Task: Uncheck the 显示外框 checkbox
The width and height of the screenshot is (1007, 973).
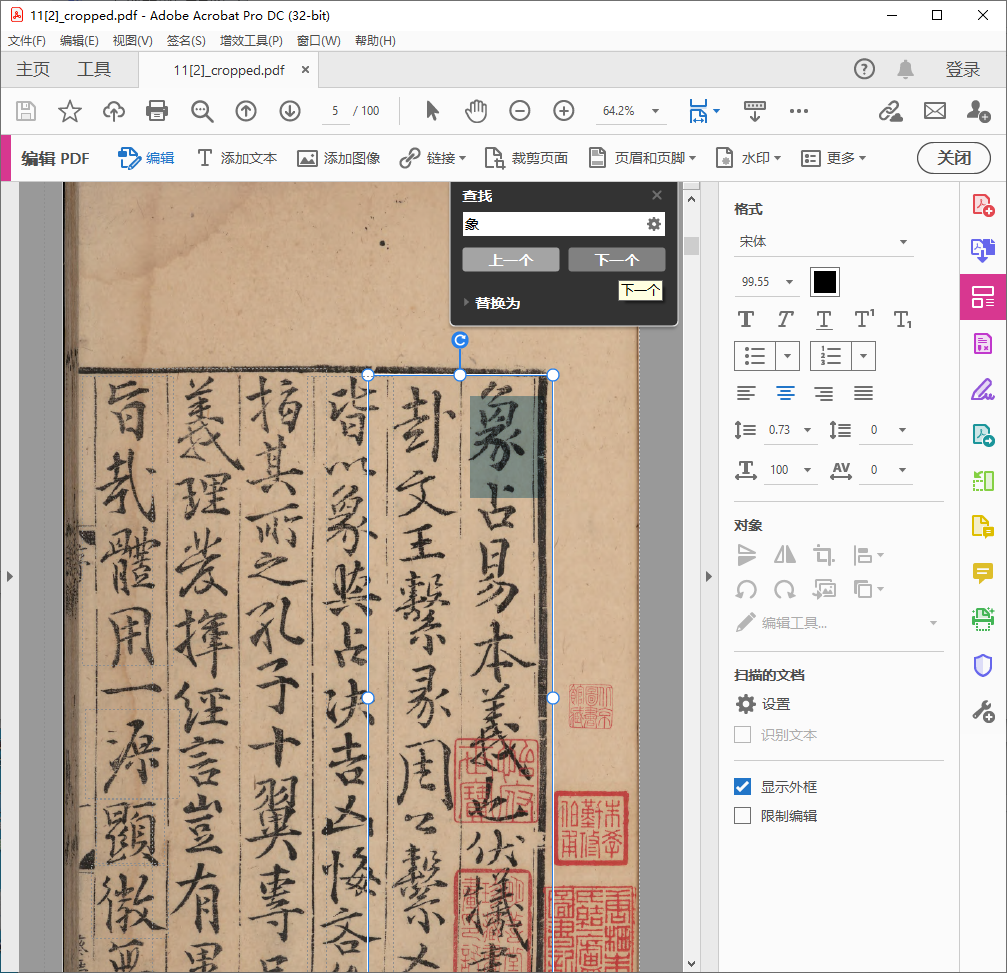Action: point(743,787)
